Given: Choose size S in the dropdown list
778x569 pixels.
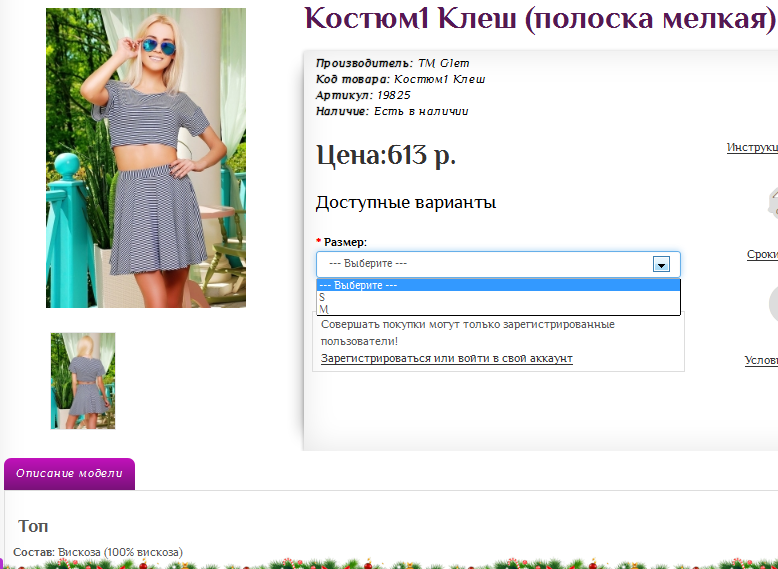Looking at the screenshot, I should pos(498,297).
